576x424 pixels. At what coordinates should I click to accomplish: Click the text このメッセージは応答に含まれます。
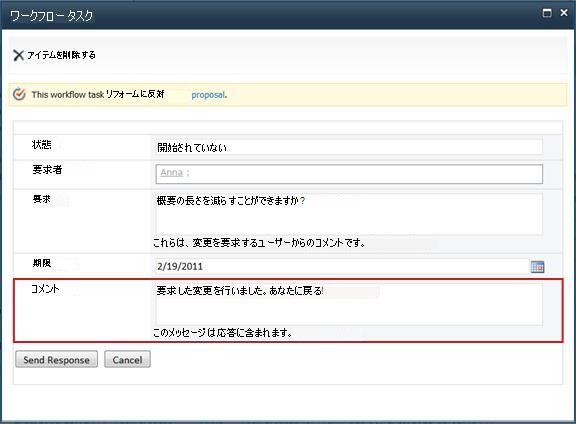223,333
